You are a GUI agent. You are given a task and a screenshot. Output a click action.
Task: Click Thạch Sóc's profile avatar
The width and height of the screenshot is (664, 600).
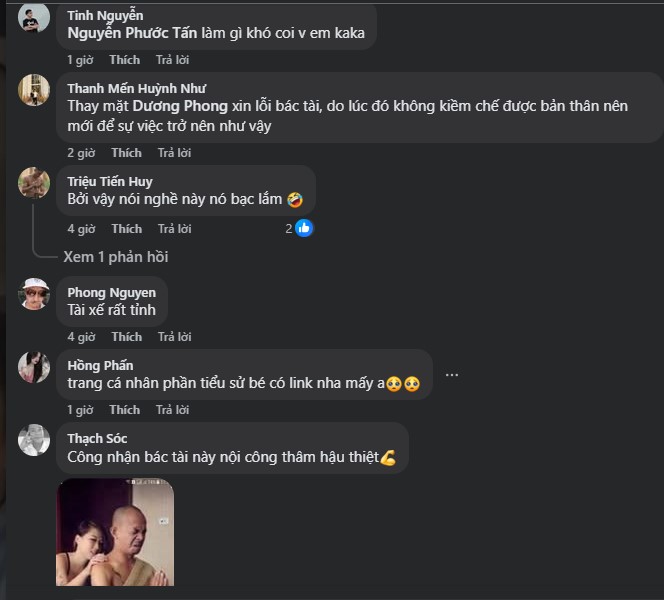pos(34,440)
